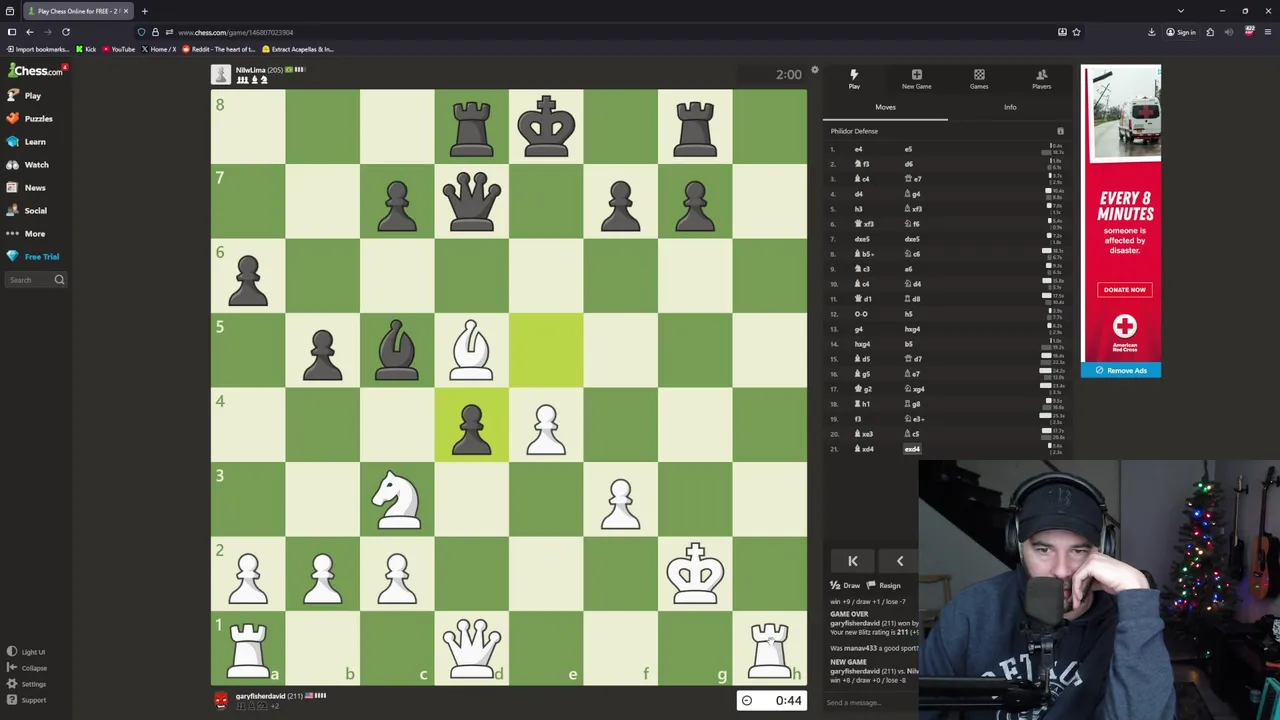The width and height of the screenshot is (1280, 720).
Task: Step back one move with previous arrow
Action: coord(900,561)
